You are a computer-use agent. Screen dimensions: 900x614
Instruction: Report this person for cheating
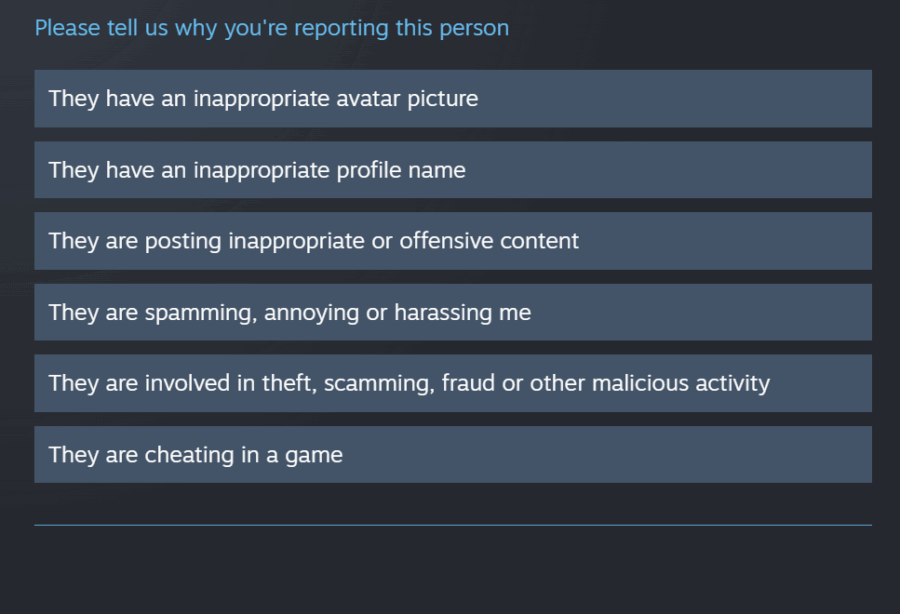point(452,454)
